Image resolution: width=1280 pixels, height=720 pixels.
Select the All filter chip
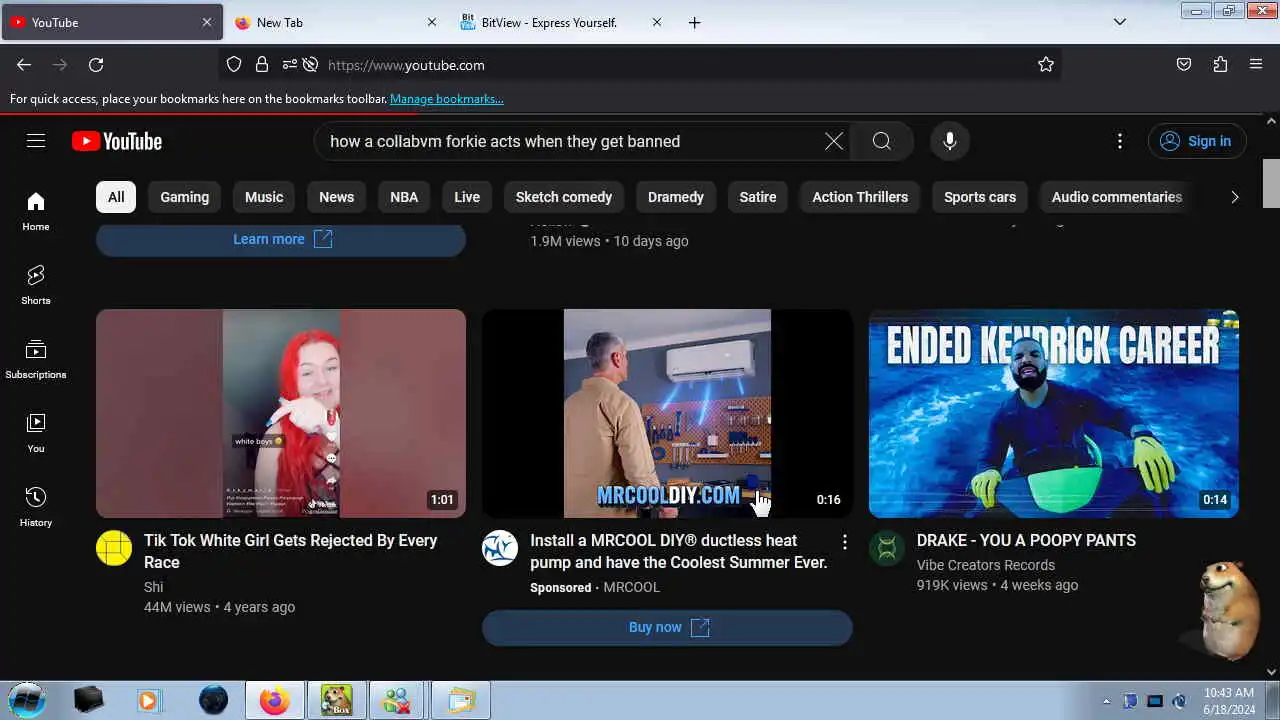tap(116, 197)
